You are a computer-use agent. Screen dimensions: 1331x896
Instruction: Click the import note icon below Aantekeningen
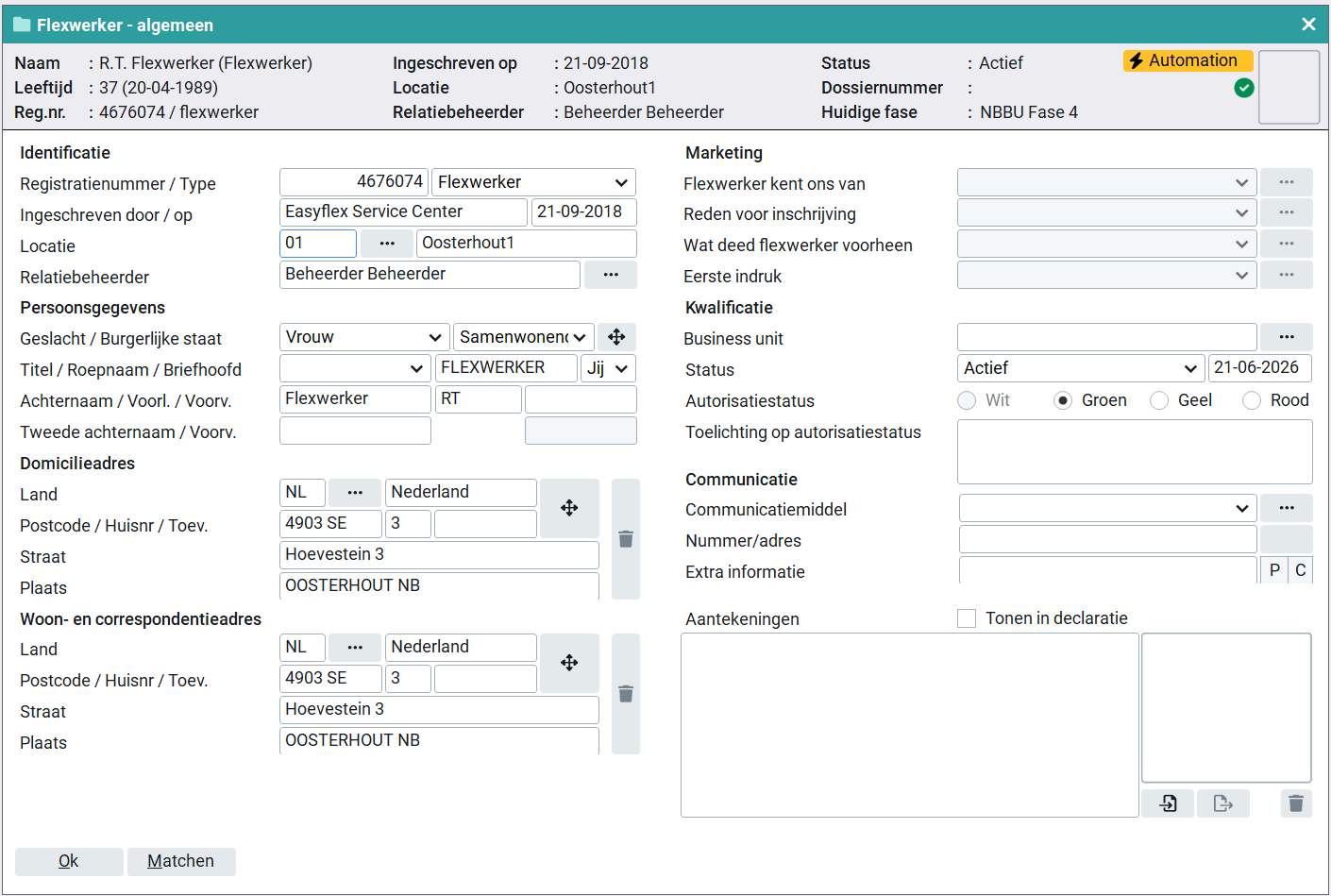pyautogui.click(x=1168, y=803)
